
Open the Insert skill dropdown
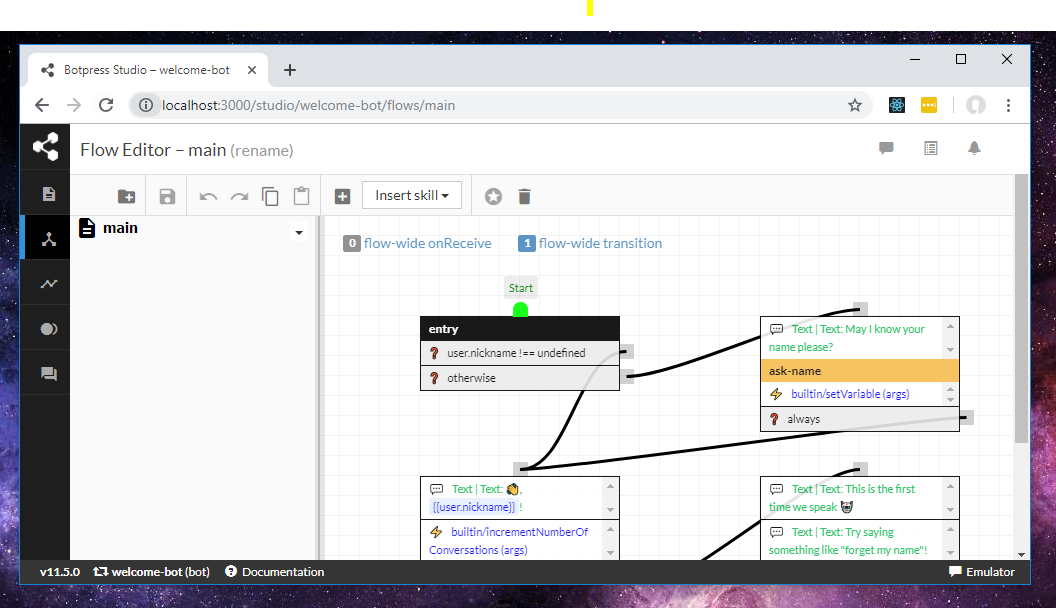coord(411,195)
